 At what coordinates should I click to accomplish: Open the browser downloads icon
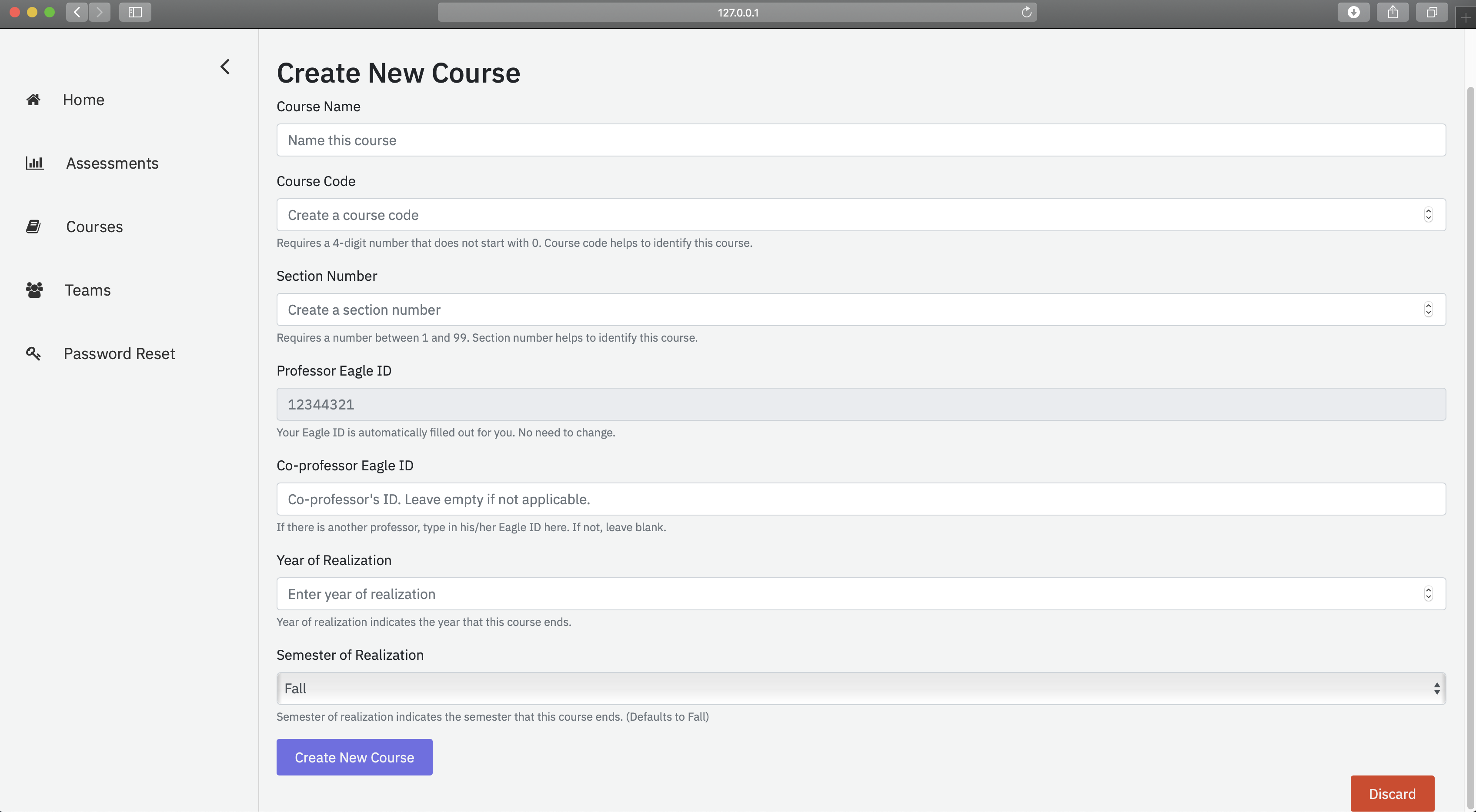1353,12
